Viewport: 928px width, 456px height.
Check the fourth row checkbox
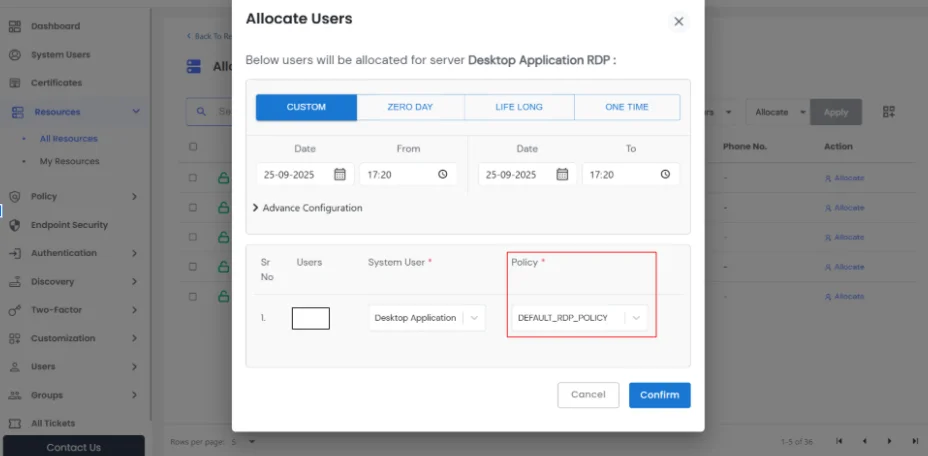[x=193, y=266]
